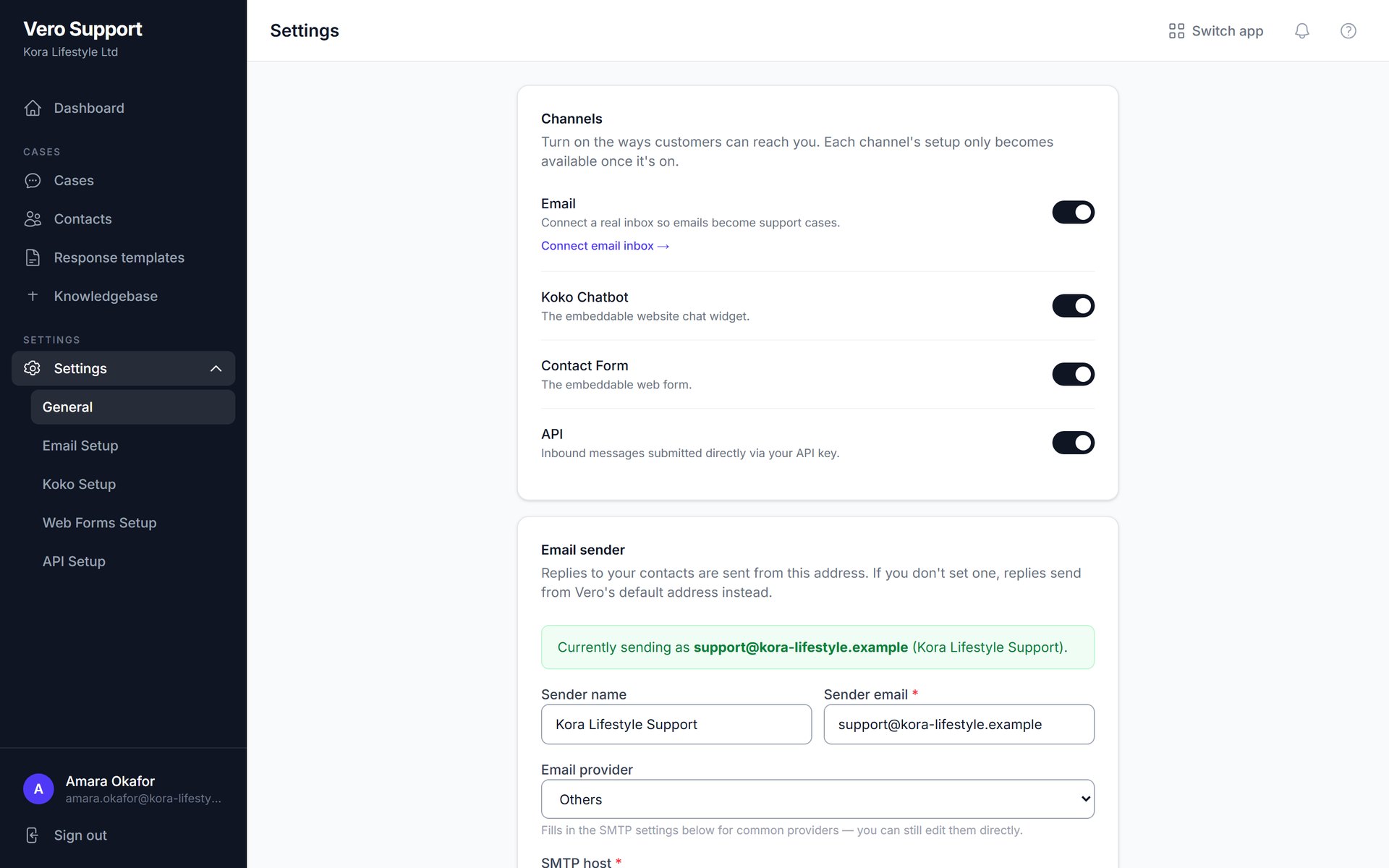Click the Vero Support logo text
The image size is (1389, 868).
(x=82, y=29)
